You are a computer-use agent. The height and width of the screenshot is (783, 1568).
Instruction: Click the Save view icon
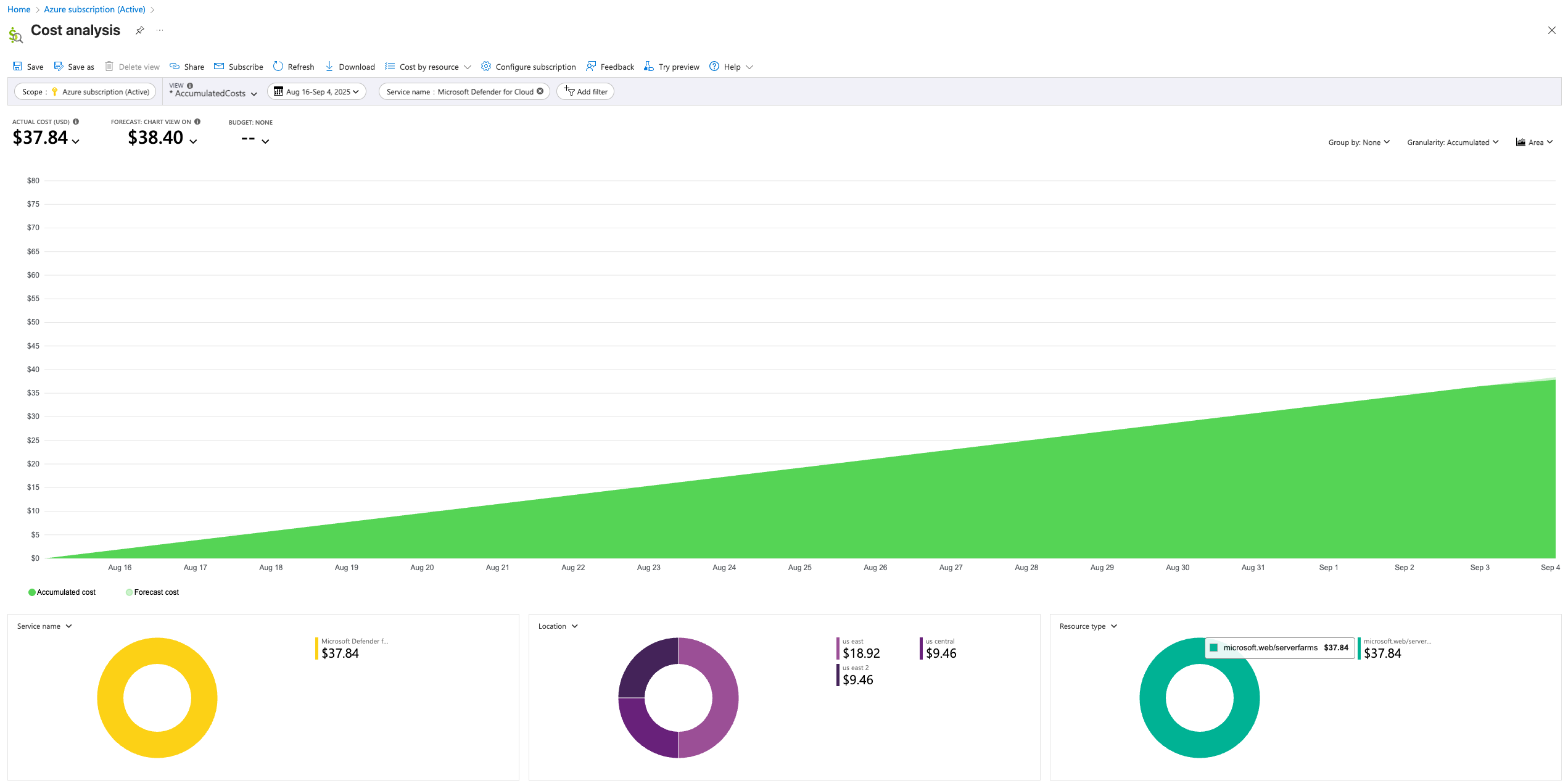[x=18, y=67]
